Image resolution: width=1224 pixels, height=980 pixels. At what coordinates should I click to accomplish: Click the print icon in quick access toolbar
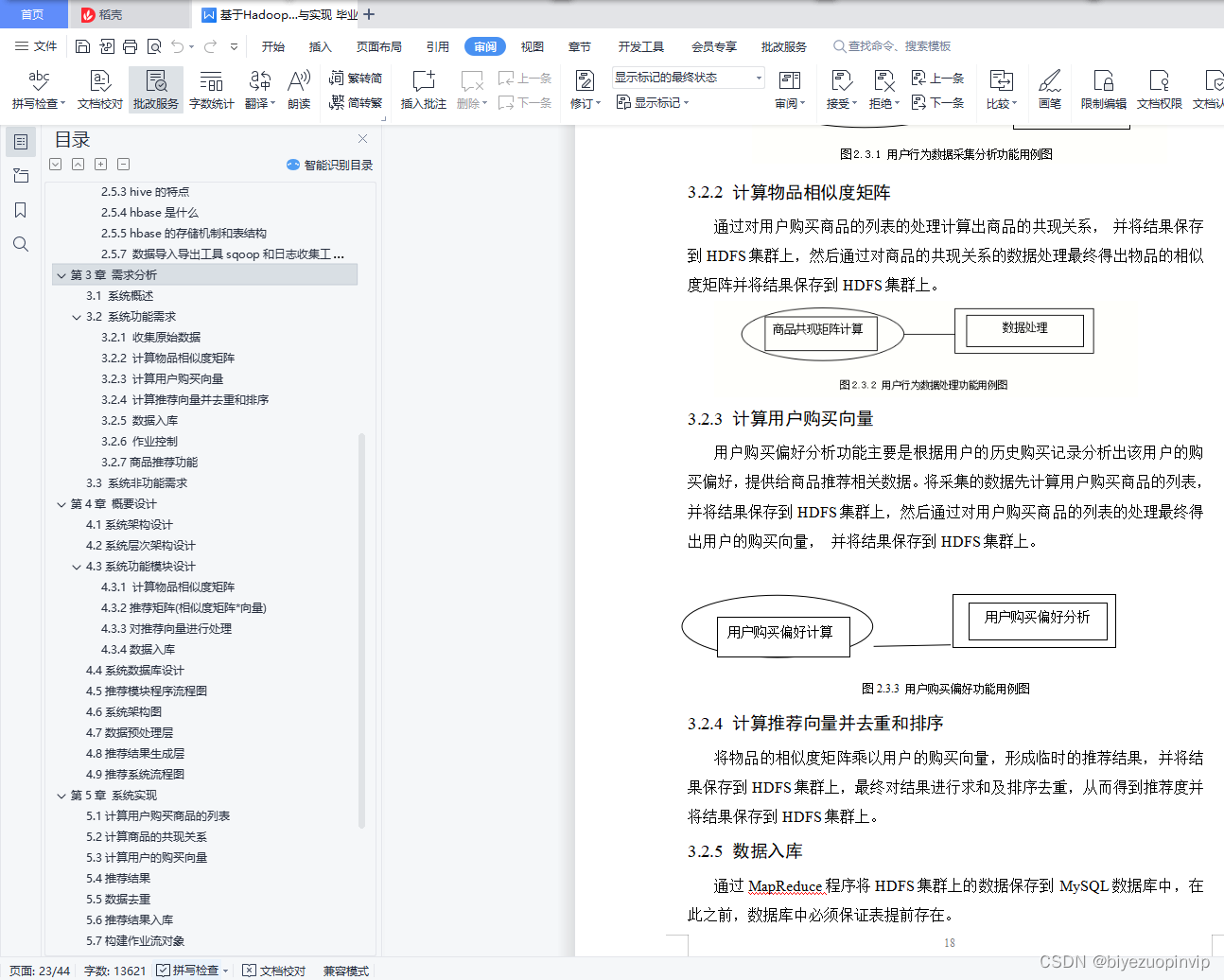point(130,46)
